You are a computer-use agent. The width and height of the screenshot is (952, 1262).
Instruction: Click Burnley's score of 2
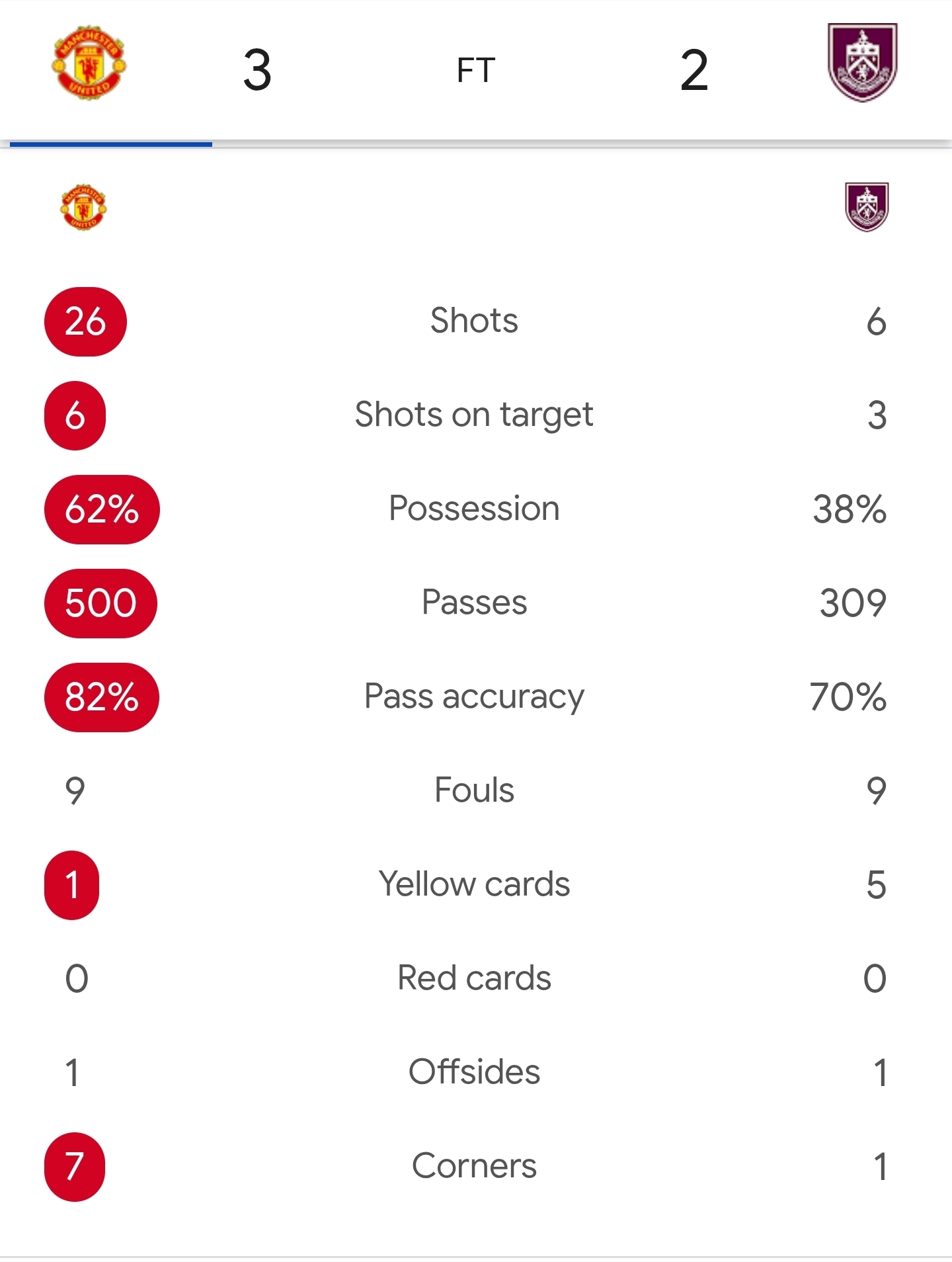click(x=694, y=70)
